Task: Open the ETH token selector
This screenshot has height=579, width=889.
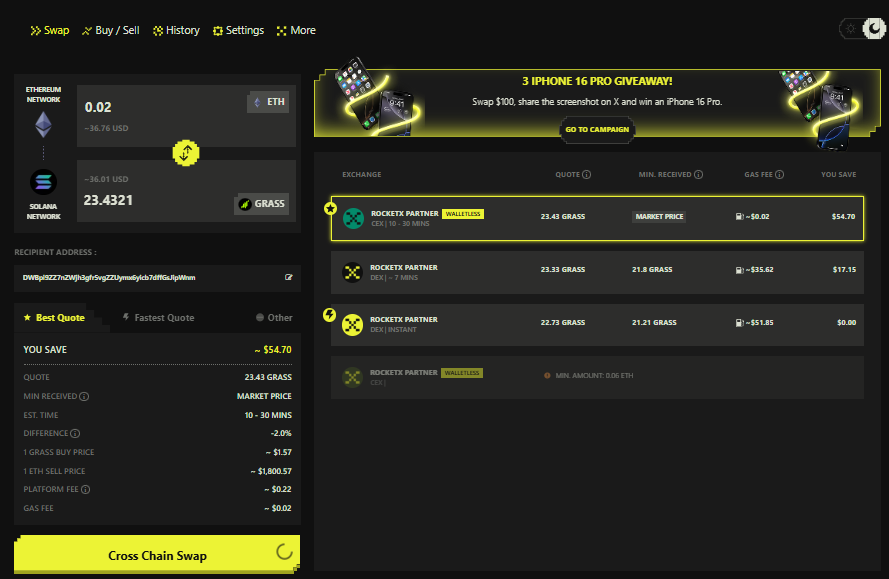Action: click(x=268, y=102)
